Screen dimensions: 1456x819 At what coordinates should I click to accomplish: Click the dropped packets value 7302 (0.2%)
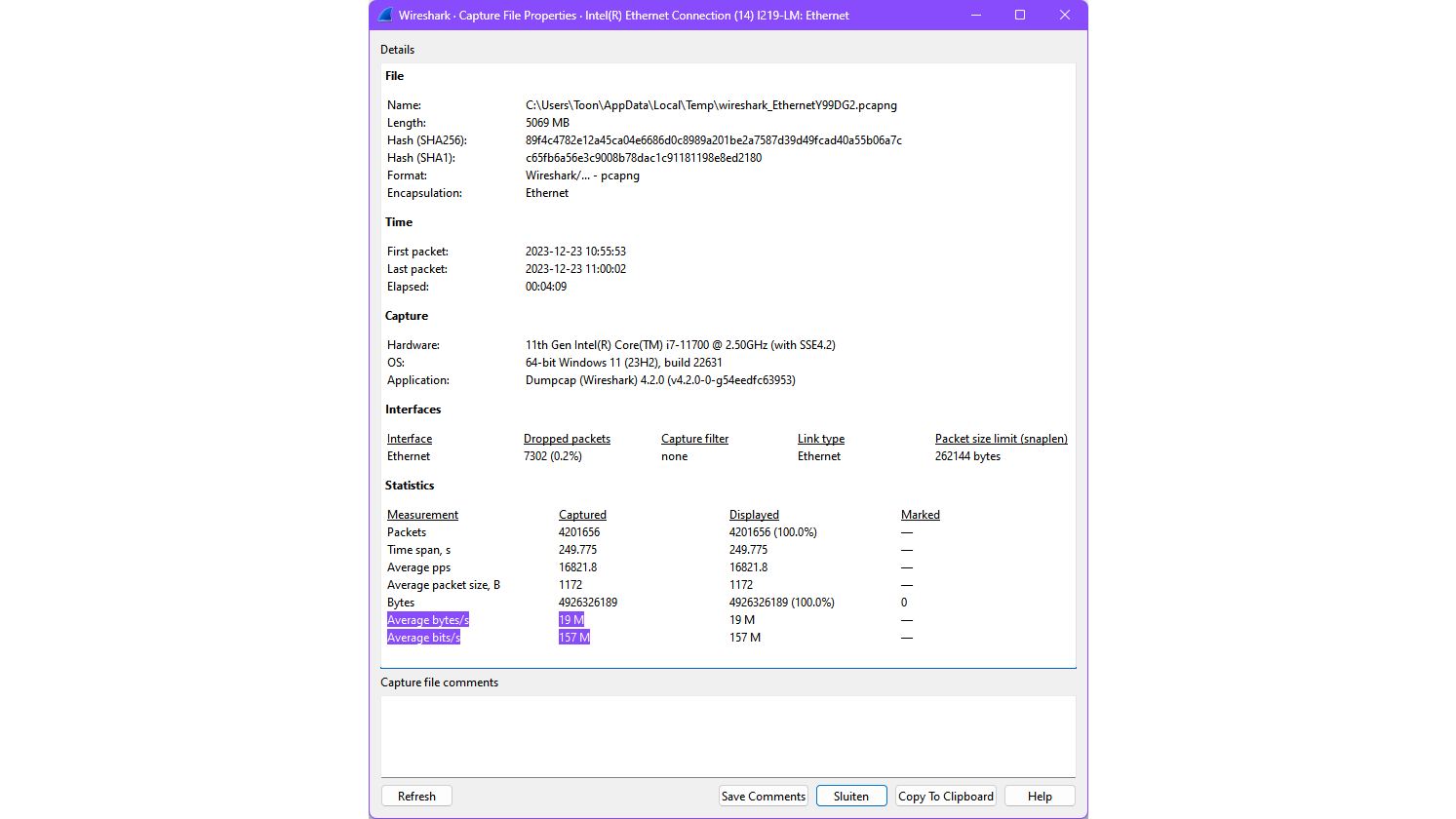(553, 456)
